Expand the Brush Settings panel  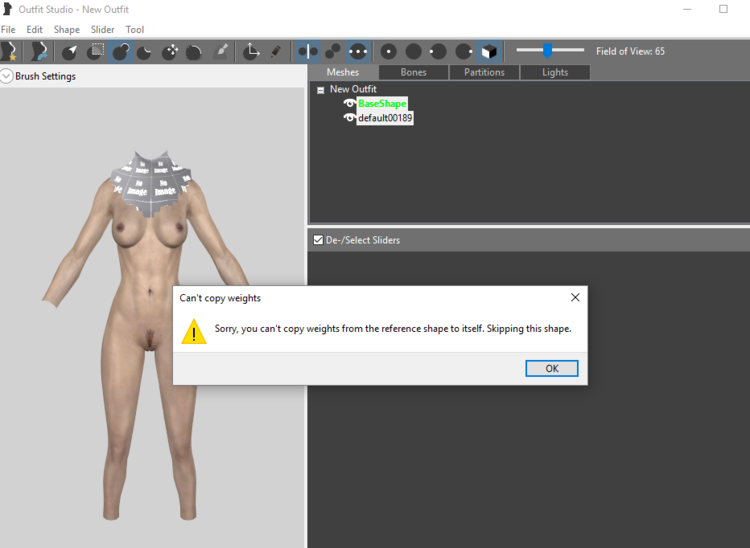pyautogui.click(x=6, y=76)
